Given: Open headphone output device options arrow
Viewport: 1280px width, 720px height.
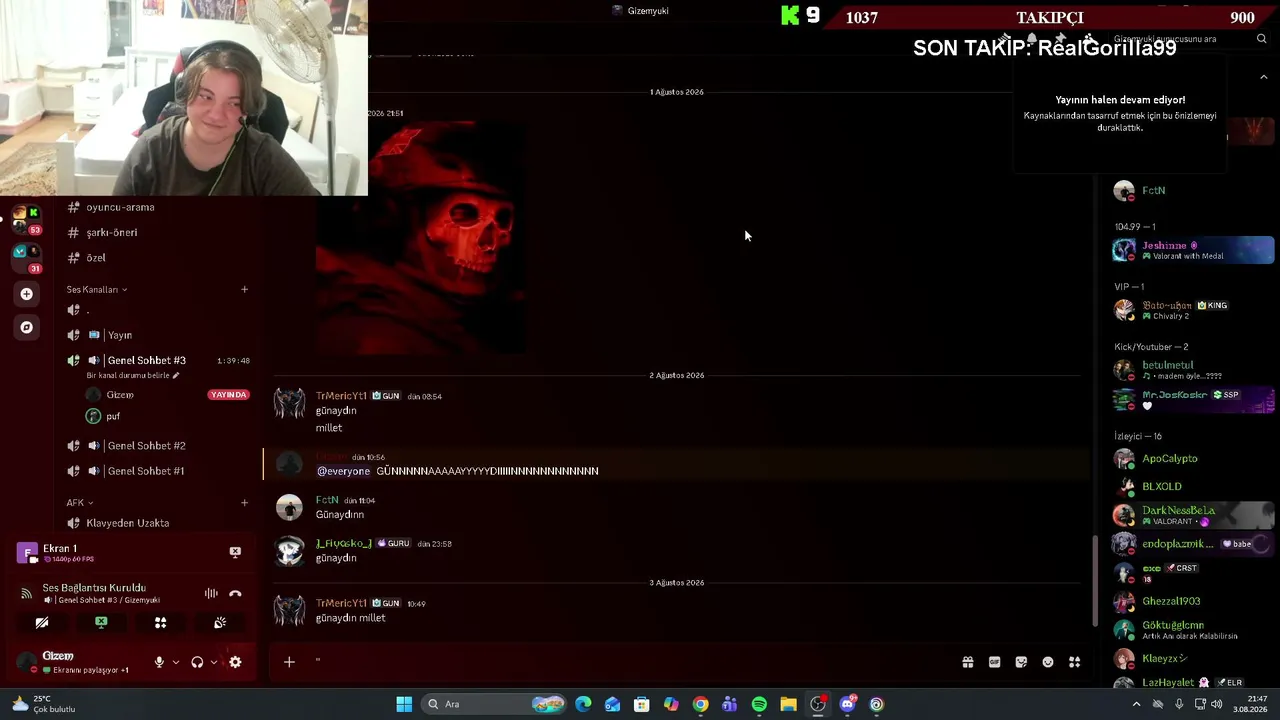Looking at the screenshot, I should pyautogui.click(x=213, y=662).
